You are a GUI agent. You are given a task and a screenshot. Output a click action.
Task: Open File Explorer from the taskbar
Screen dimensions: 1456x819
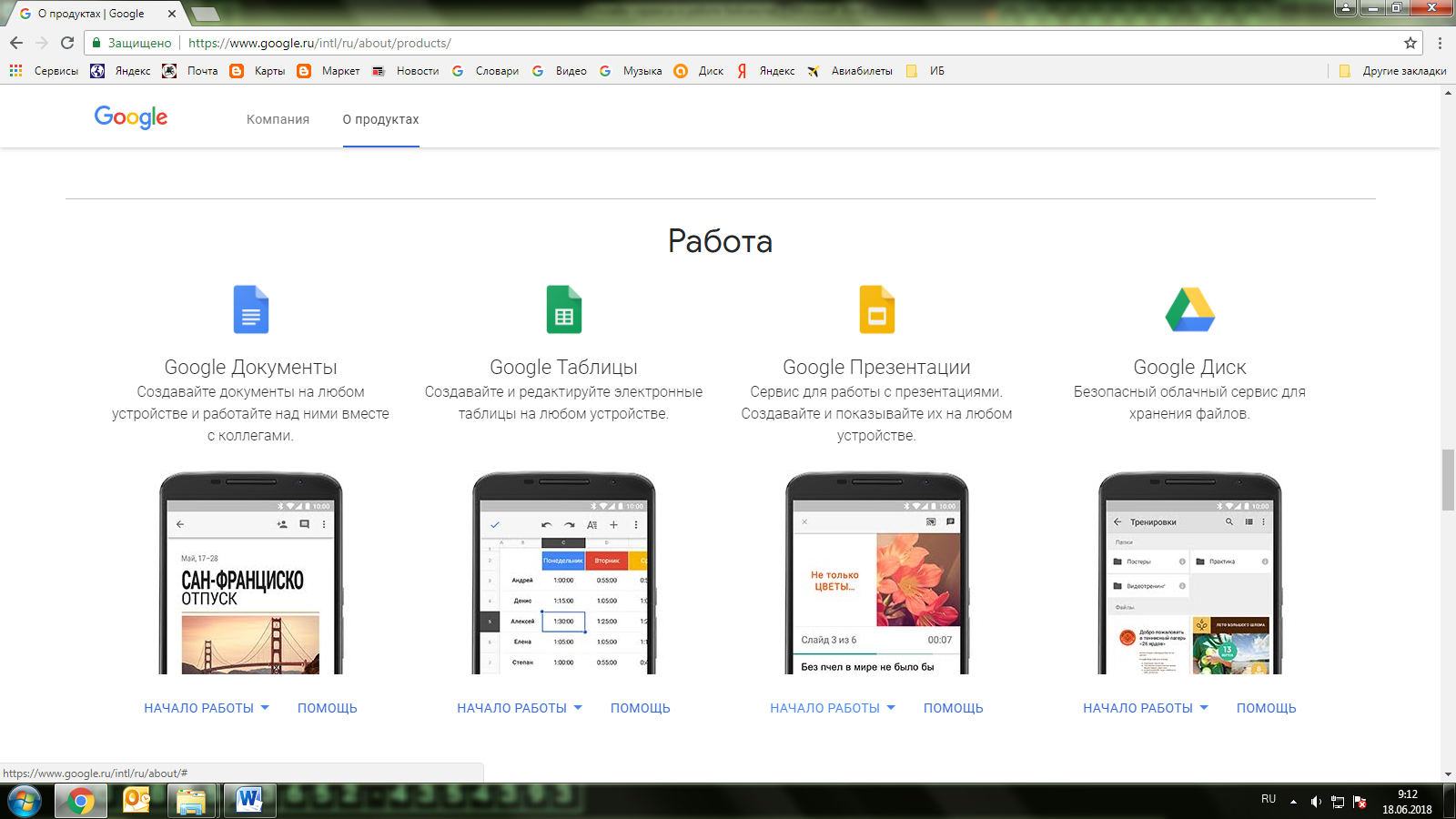click(x=191, y=801)
